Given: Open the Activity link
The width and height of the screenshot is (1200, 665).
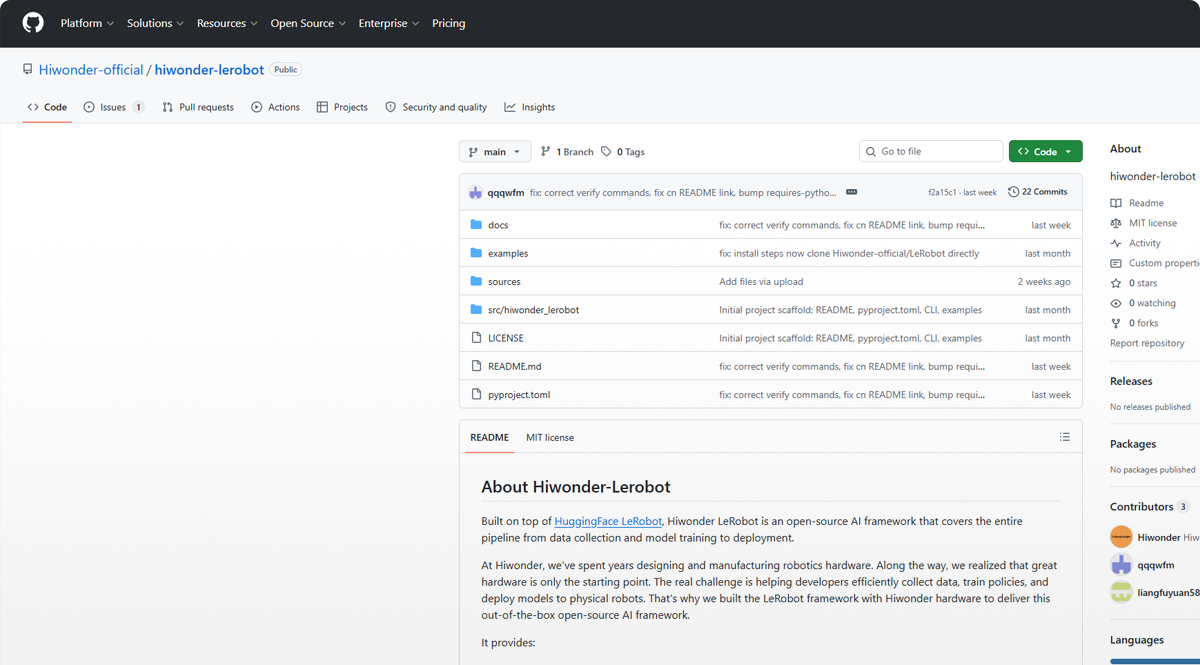Looking at the screenshot, I should [1136, 243].
